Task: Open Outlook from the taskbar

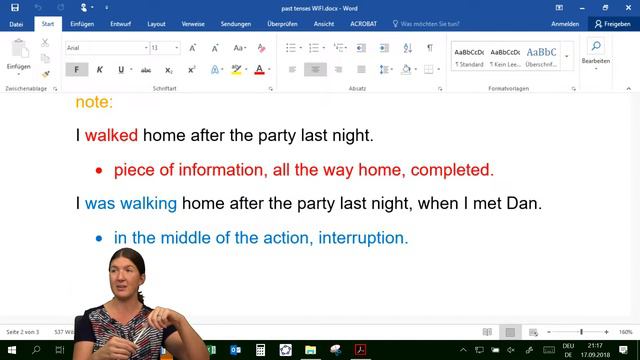Action: (x=236, y=350)
